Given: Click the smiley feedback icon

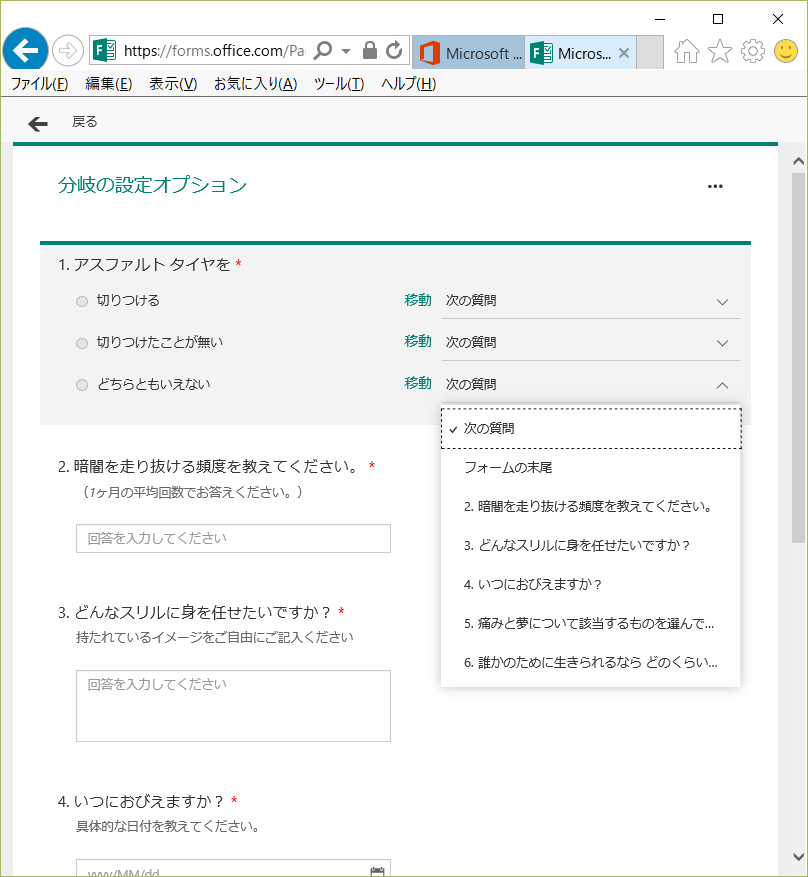Looking at the screenshot, I should pos(786,52).
